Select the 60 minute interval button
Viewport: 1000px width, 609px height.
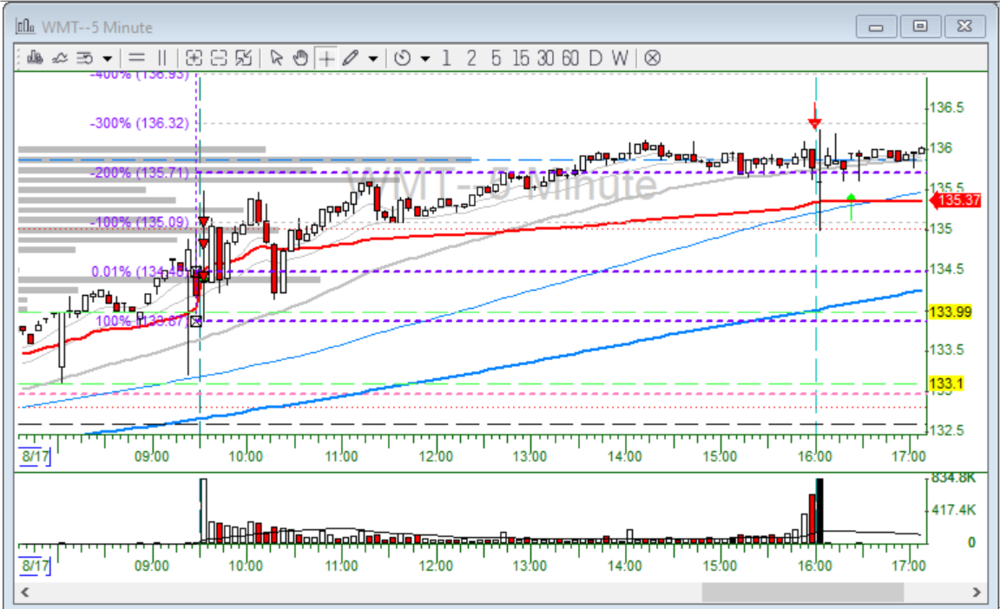(570, 58)
